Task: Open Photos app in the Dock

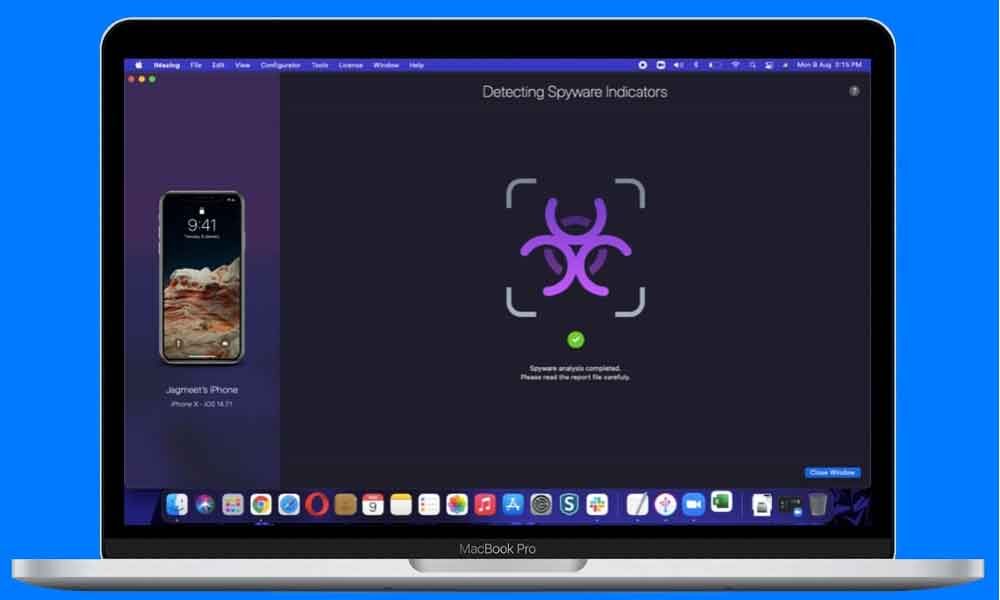Action: point(457,505)
